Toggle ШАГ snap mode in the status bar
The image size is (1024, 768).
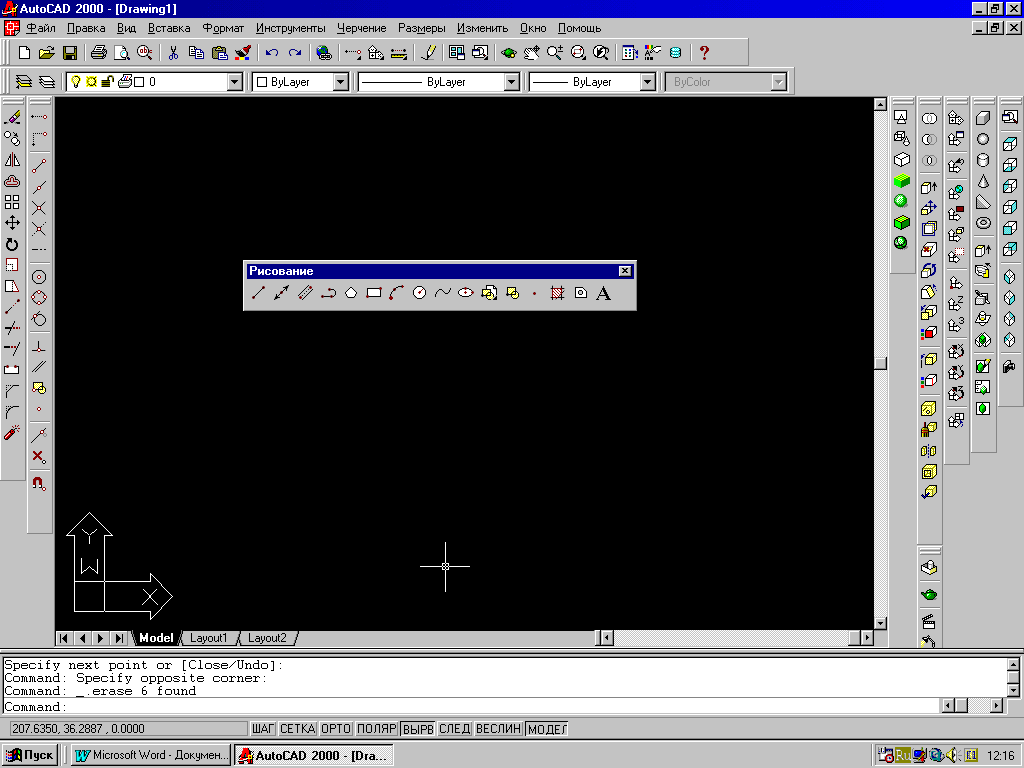pos(263,728)
